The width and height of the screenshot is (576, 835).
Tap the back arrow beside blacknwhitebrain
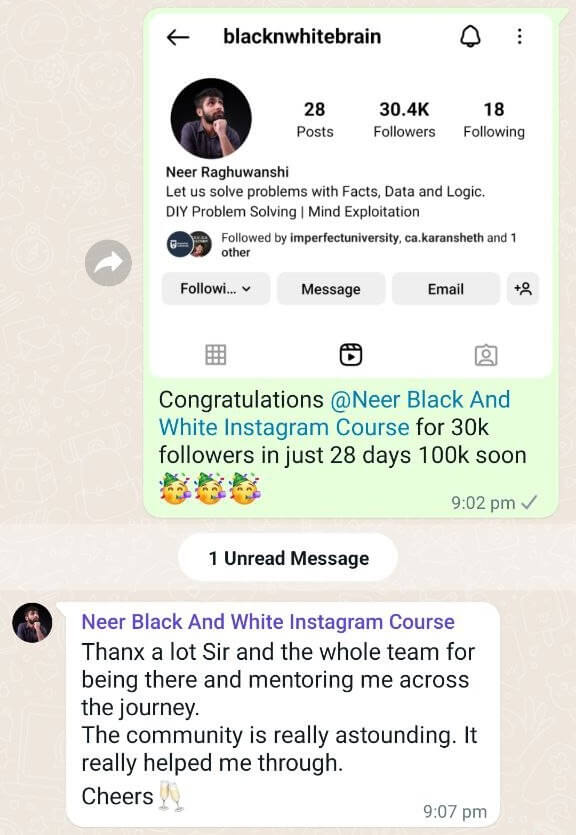tap(178, 37)
